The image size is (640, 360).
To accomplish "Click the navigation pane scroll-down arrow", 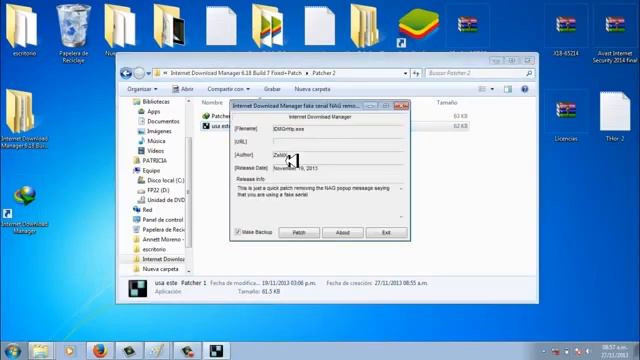I will pos(189,271).
